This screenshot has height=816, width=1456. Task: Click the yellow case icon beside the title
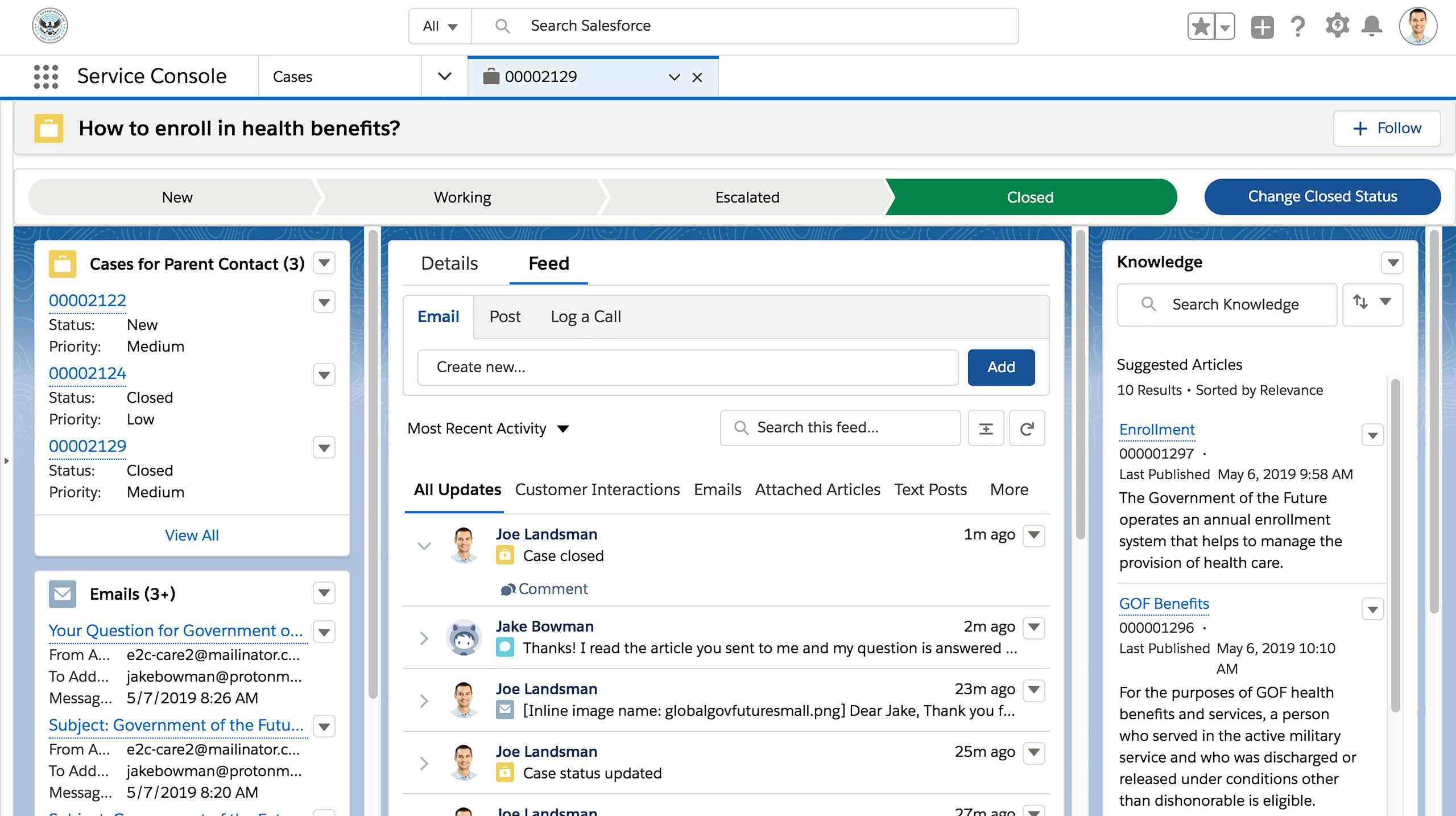click(48, 128)
